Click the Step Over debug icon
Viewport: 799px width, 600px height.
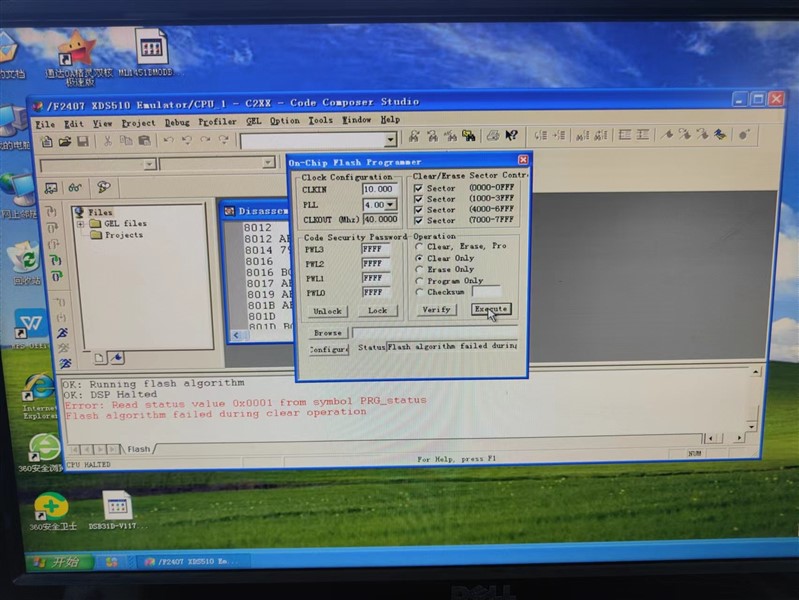(x=52, y=227)
